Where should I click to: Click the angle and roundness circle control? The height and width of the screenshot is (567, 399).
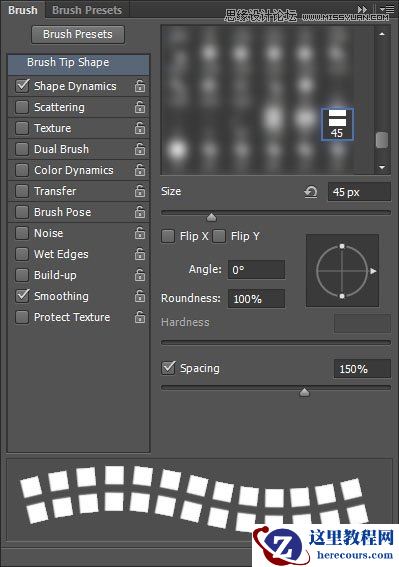(342, 270)
